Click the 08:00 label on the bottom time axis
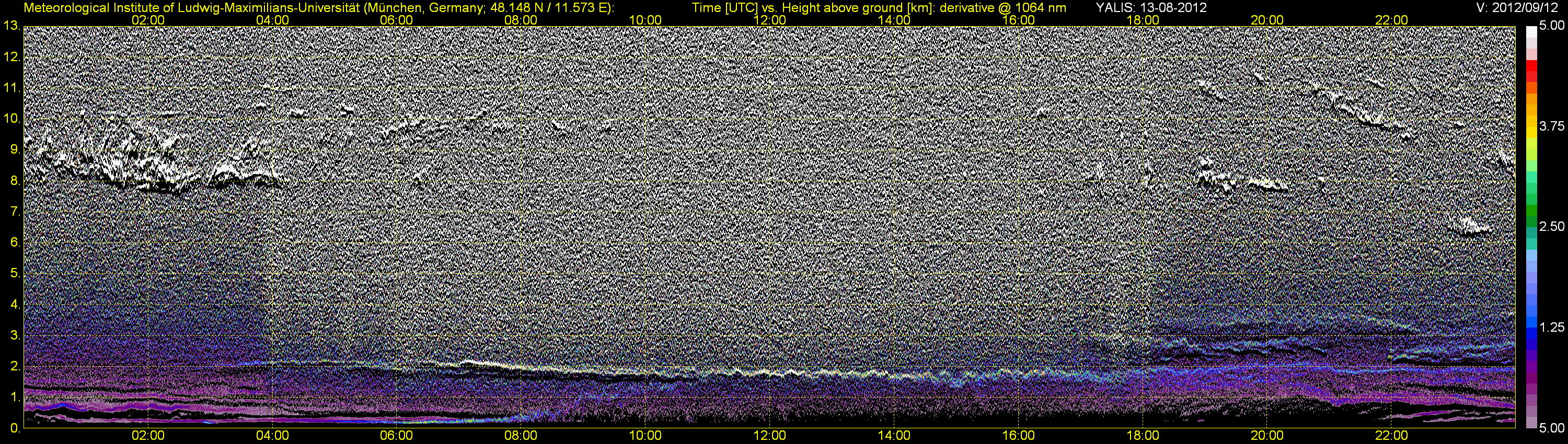 [521, 436]
